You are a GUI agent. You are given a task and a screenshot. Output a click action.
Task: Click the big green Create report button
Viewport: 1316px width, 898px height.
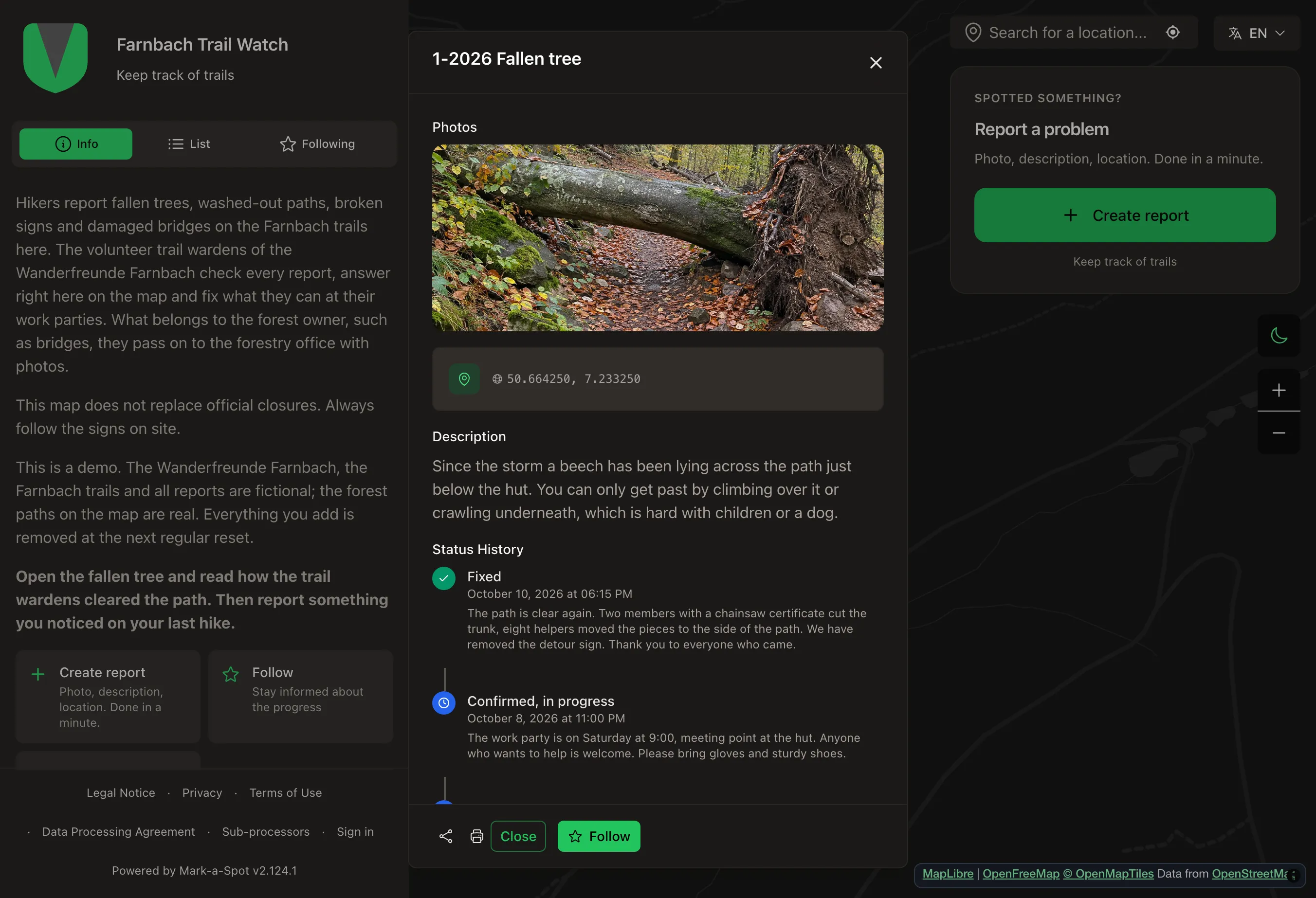(x=1125, y=215)
